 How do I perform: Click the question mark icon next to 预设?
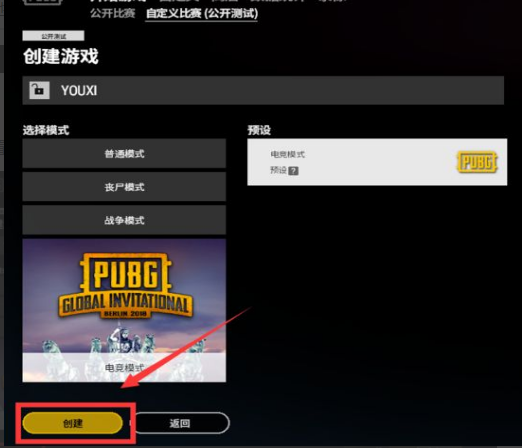(x=293, y=171)
